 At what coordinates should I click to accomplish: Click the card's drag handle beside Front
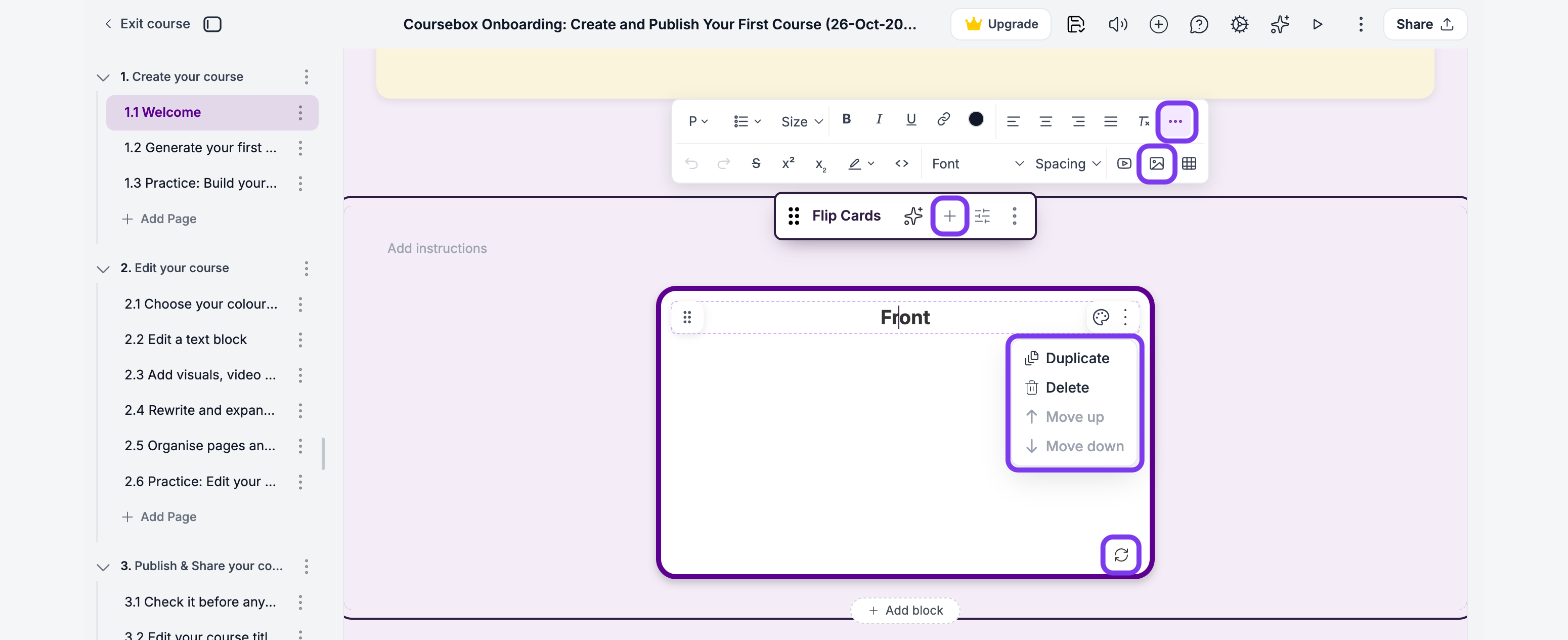click(687, 317)
